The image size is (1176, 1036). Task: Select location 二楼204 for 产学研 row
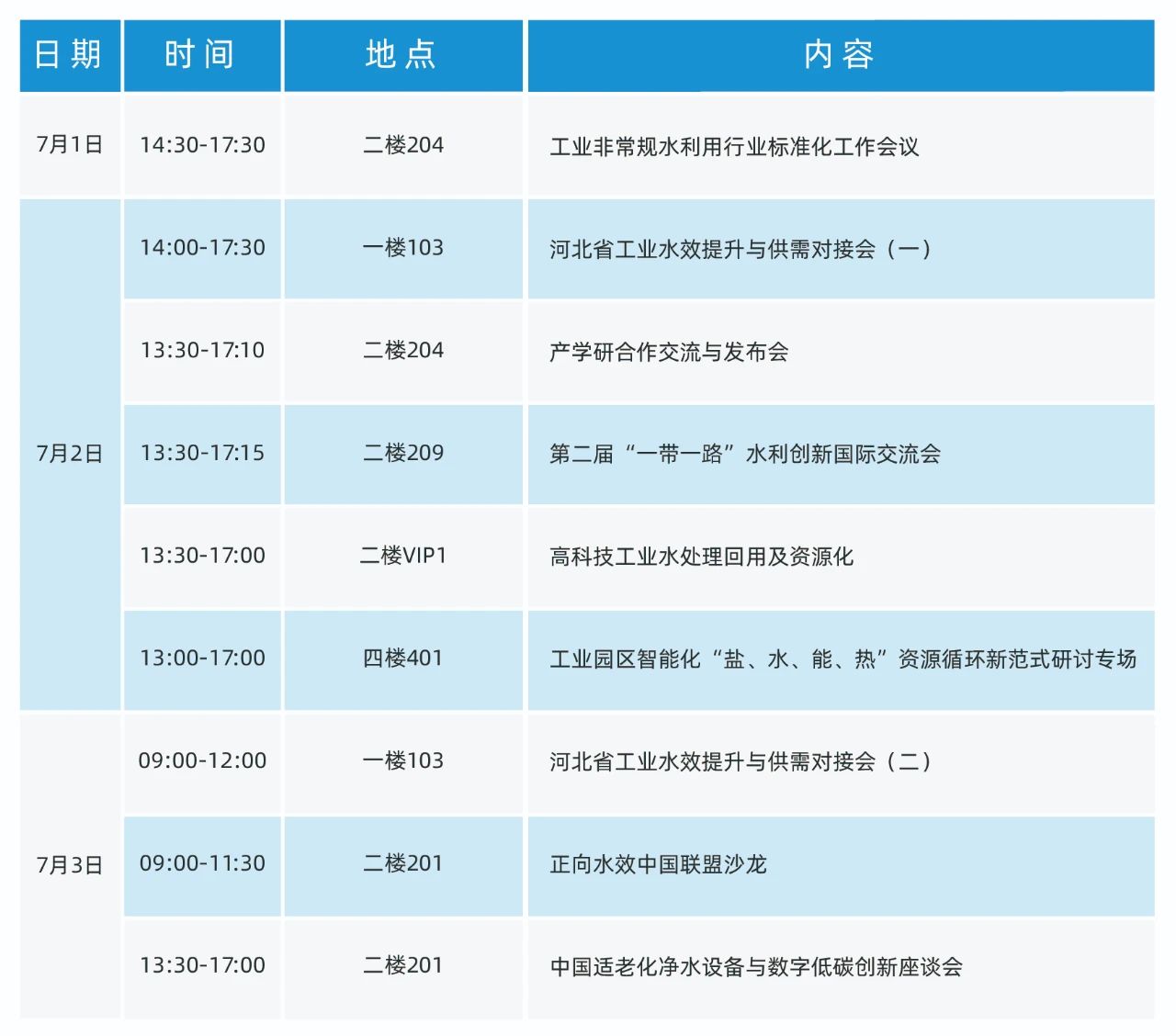tap(403, 351)
